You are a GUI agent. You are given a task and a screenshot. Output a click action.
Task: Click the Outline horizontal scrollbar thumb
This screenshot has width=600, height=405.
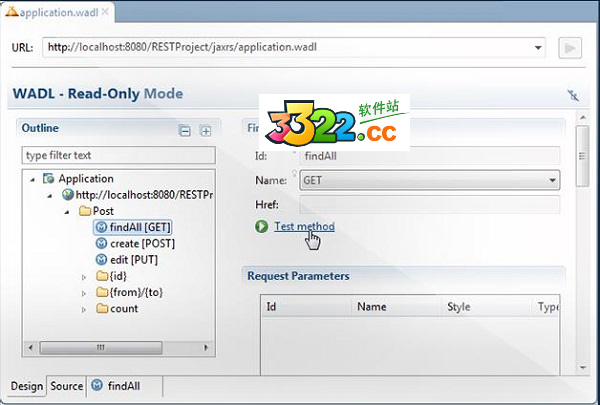tap(101, 348)
